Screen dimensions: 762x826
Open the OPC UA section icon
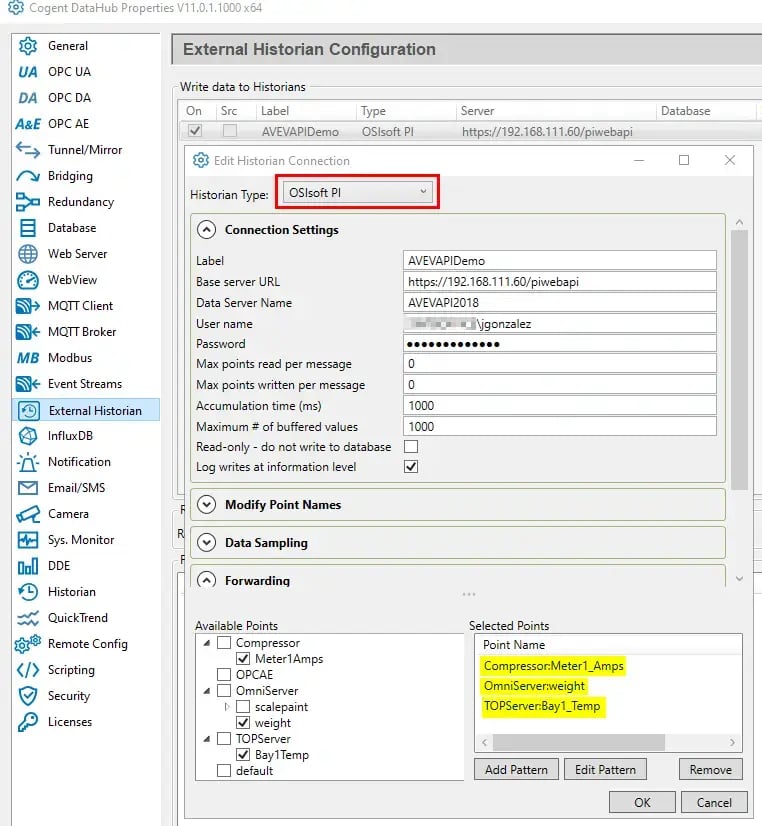click(28, 72)
